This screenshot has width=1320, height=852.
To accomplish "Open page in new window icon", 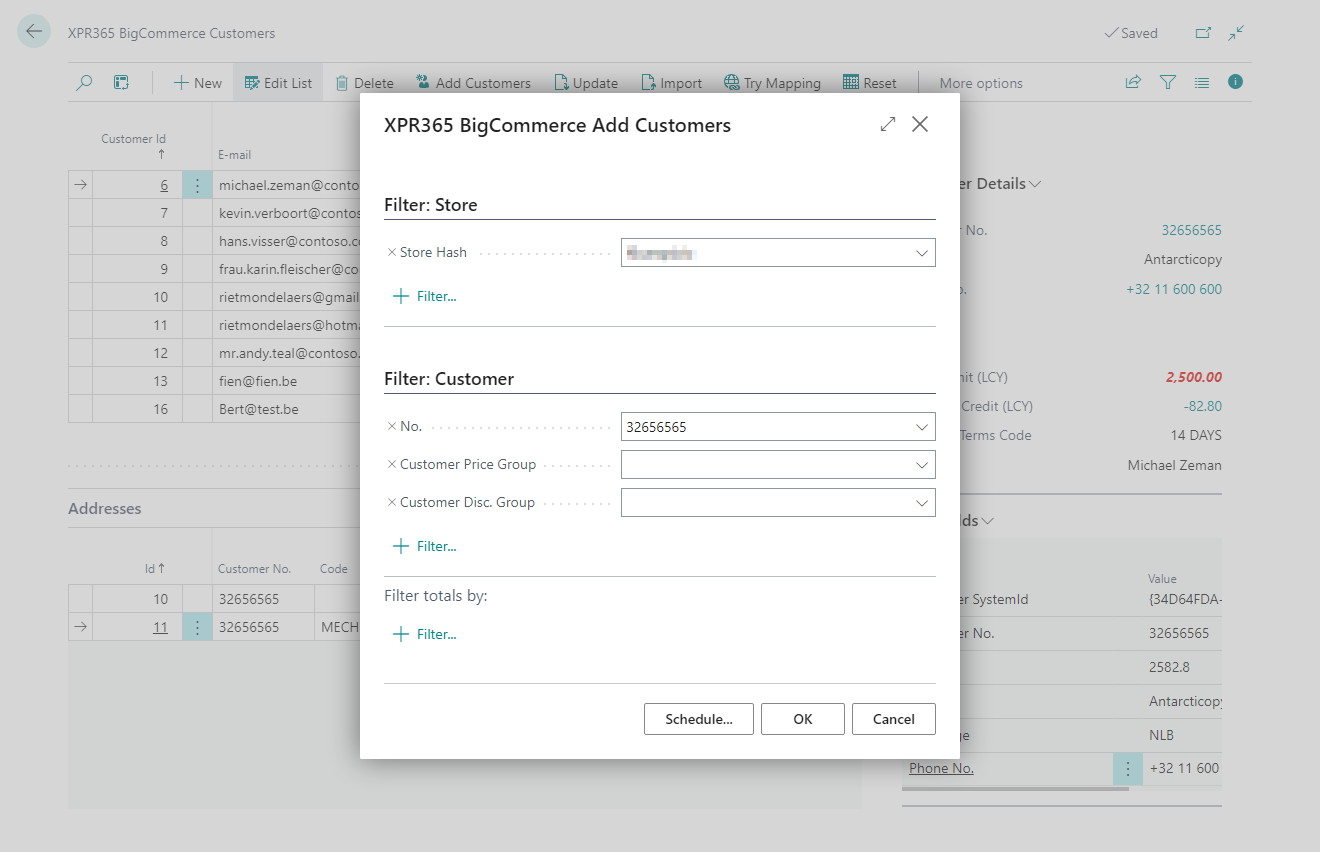I will click(x=1203, y=33).
